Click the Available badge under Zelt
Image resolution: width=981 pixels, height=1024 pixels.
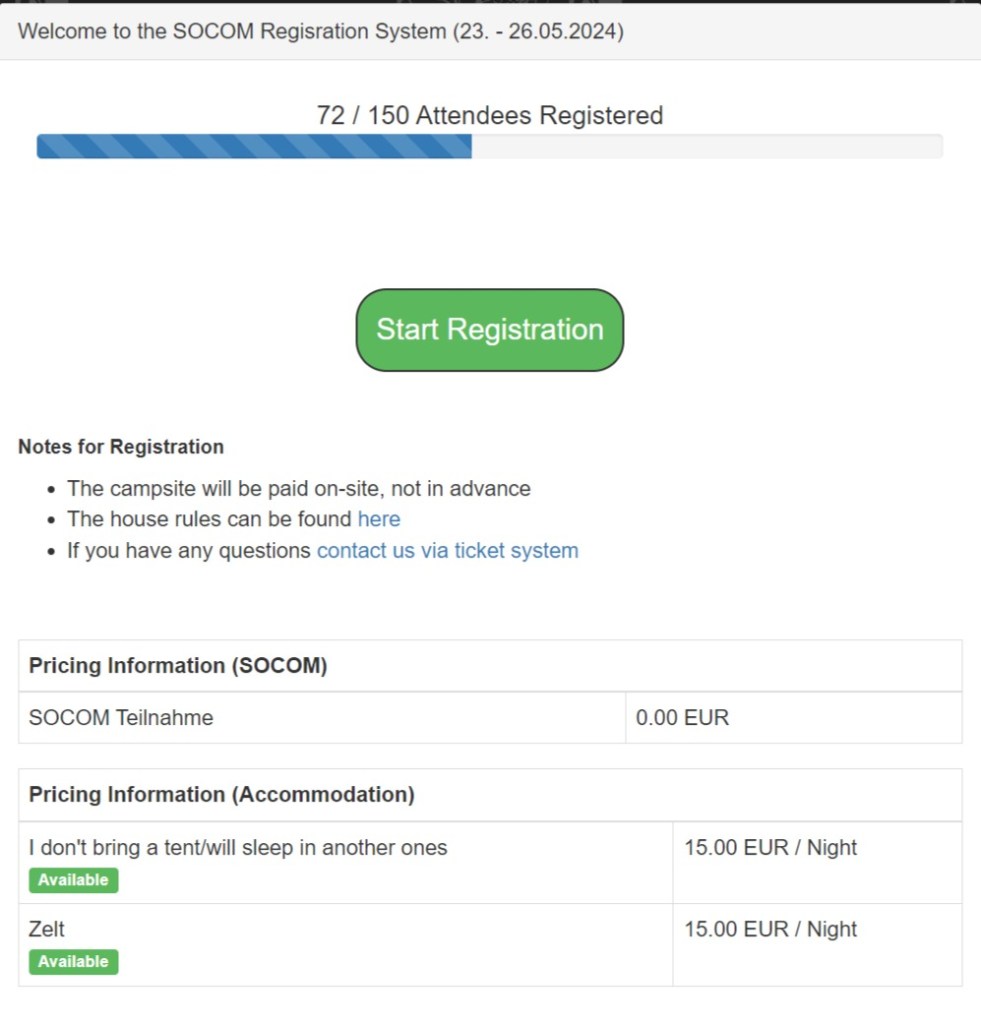click(x=73, y=962)
